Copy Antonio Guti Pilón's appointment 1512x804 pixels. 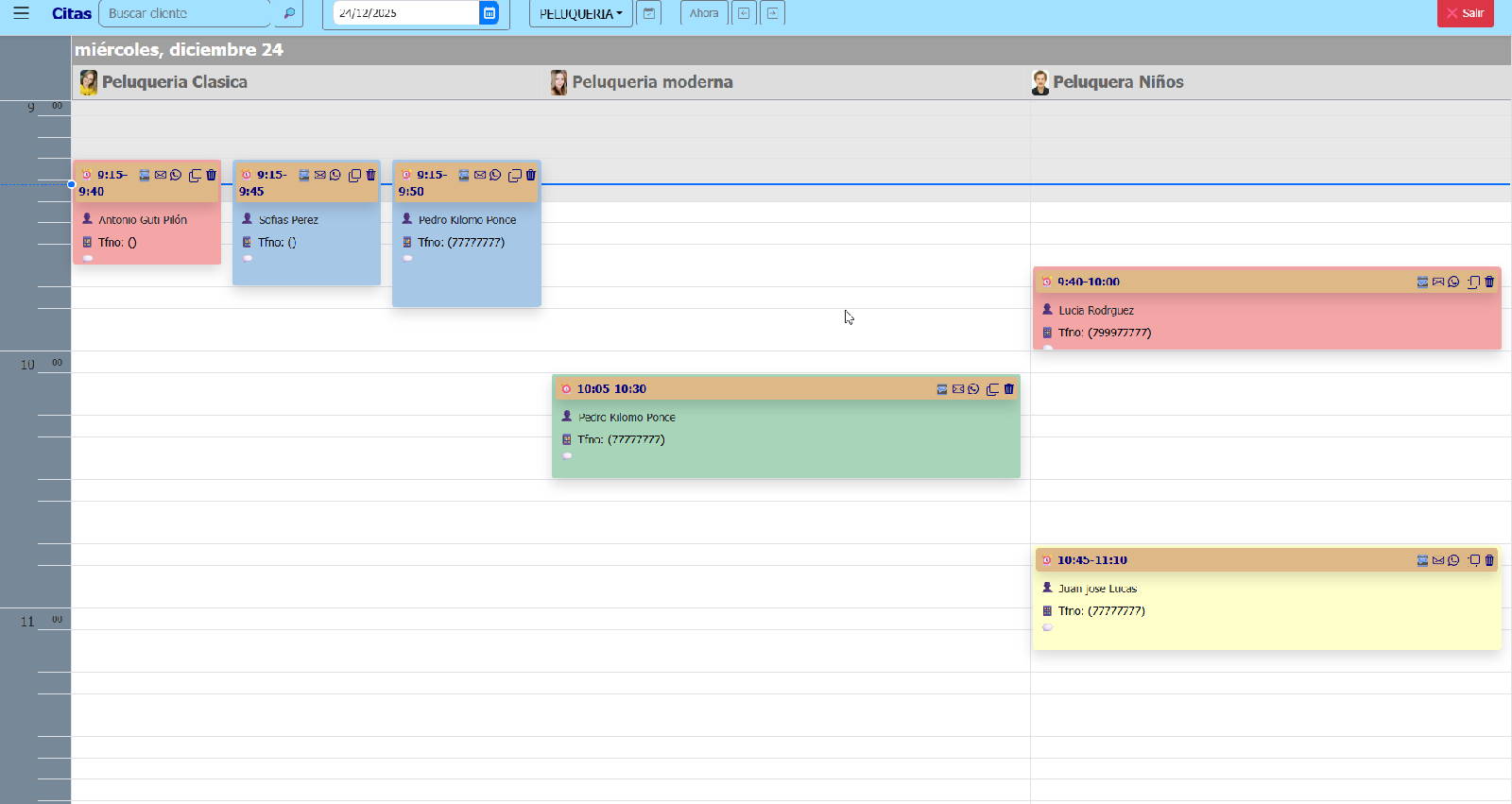click(195, 175)
